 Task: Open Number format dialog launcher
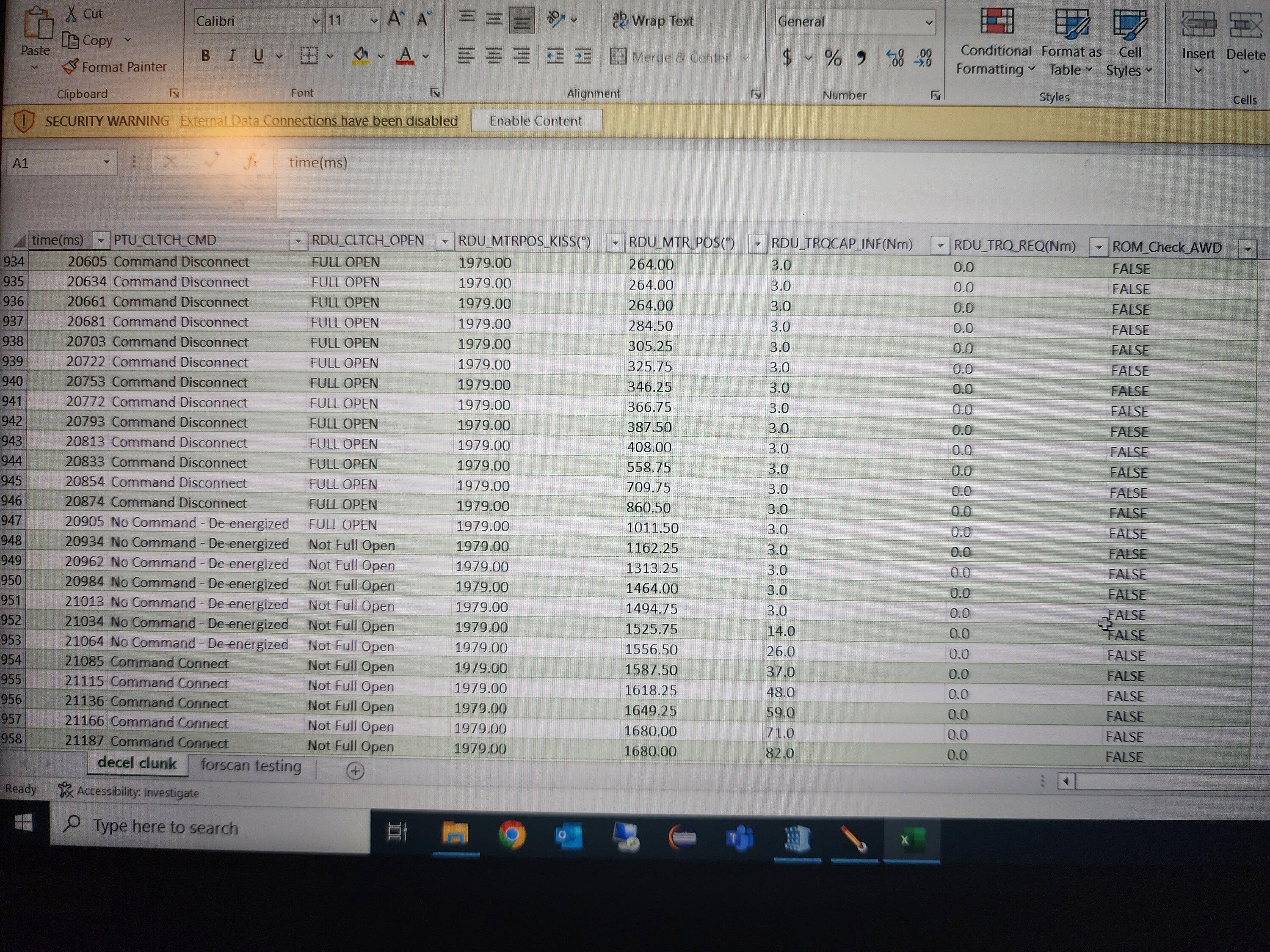click(935, 95)
